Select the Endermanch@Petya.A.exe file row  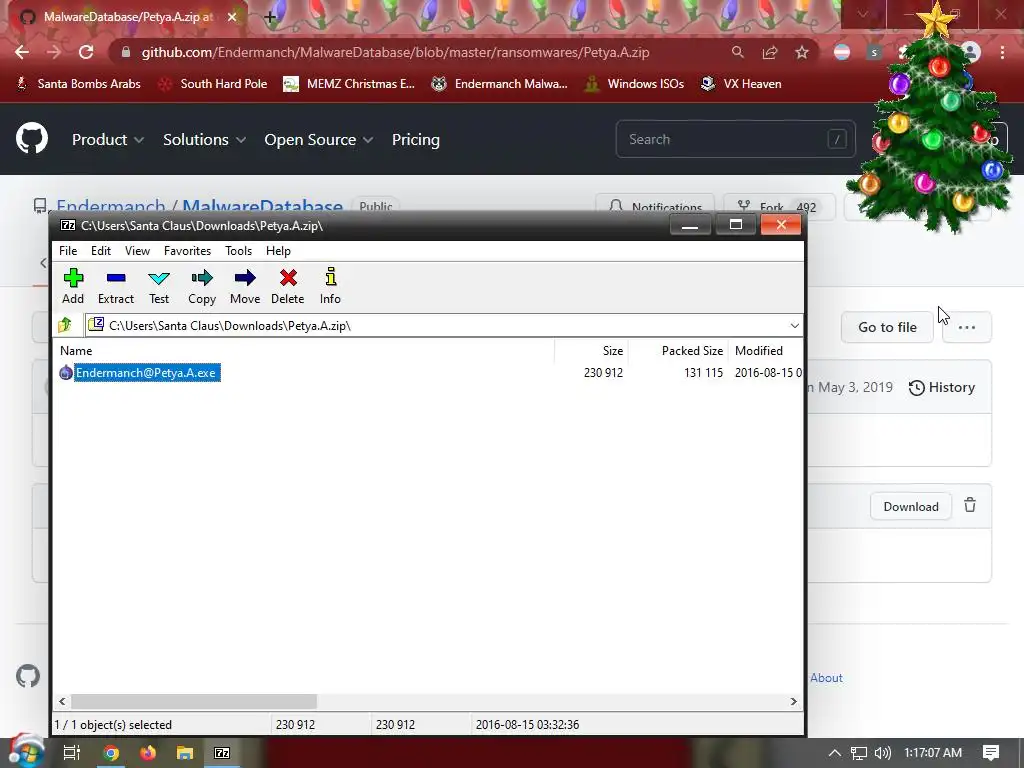pyautogui.click(x=428, y=372)
